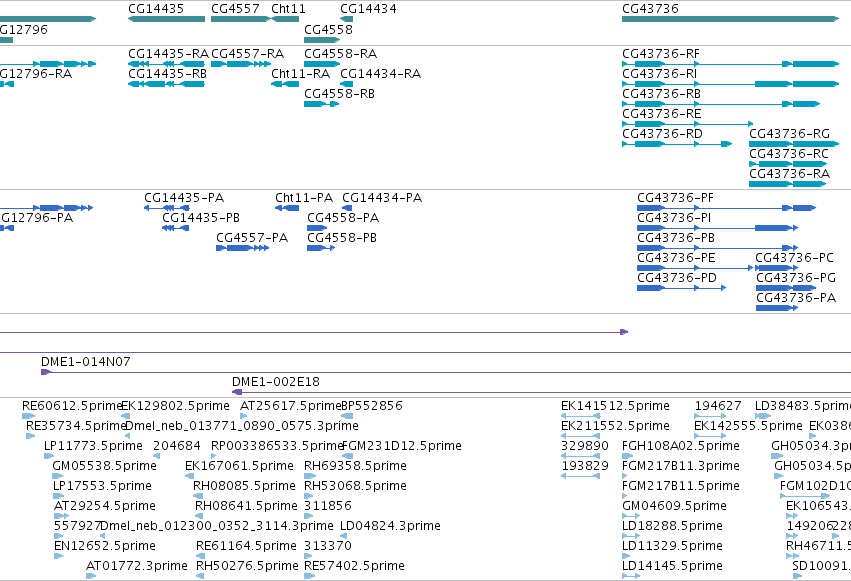This screenshot has height=581, width=851.
Task: Select protein CG14435-PB
Action: tap(201, 218)
